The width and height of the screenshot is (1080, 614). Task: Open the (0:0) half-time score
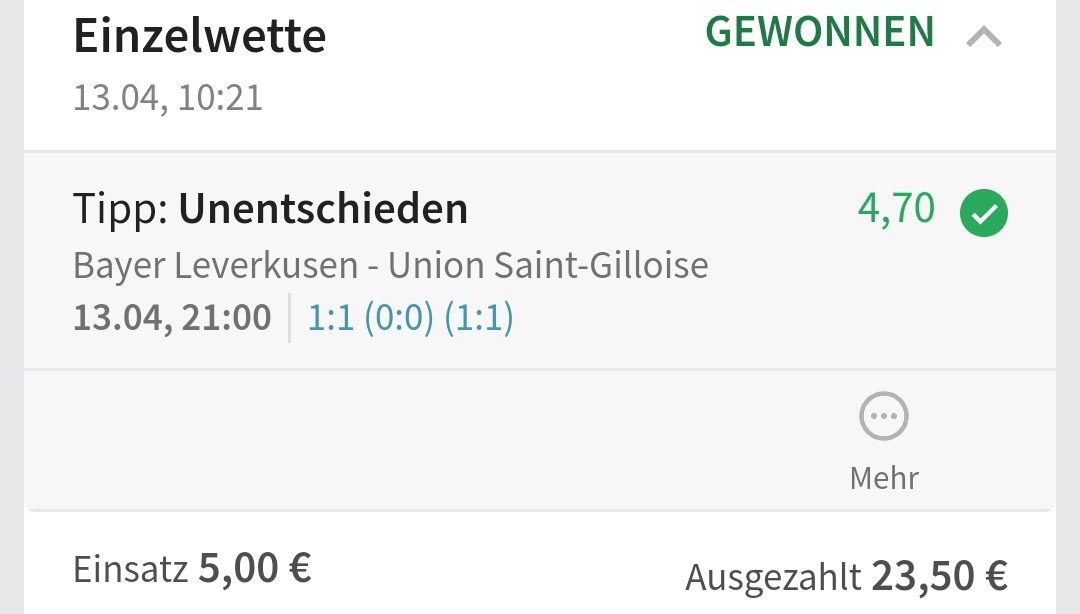pyautogui.click(x=399, y=318)
